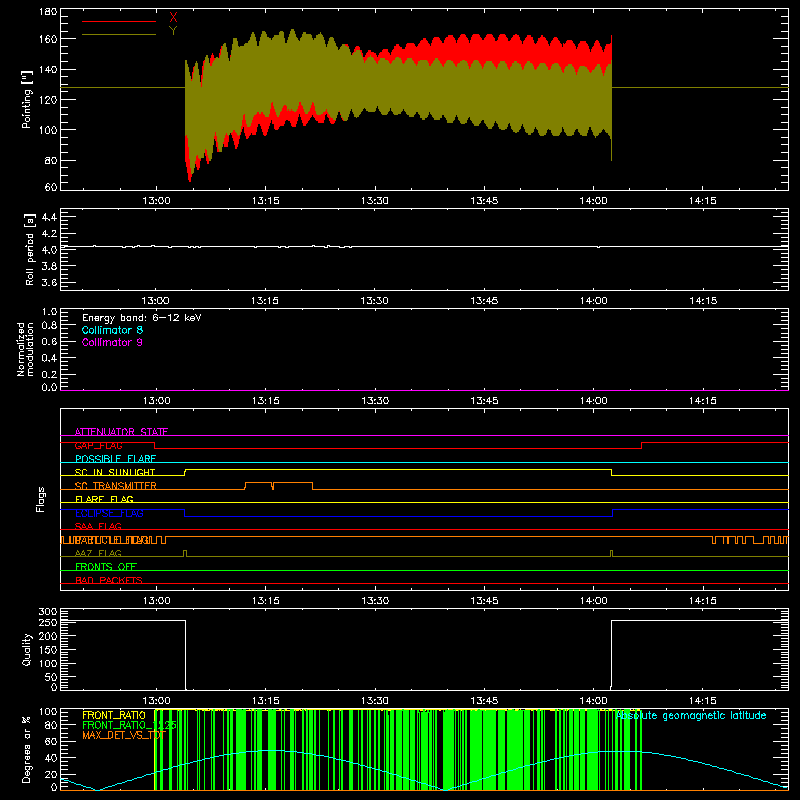
Task: Click the 'Flags' vertical axis title
Action: (40, 499)
